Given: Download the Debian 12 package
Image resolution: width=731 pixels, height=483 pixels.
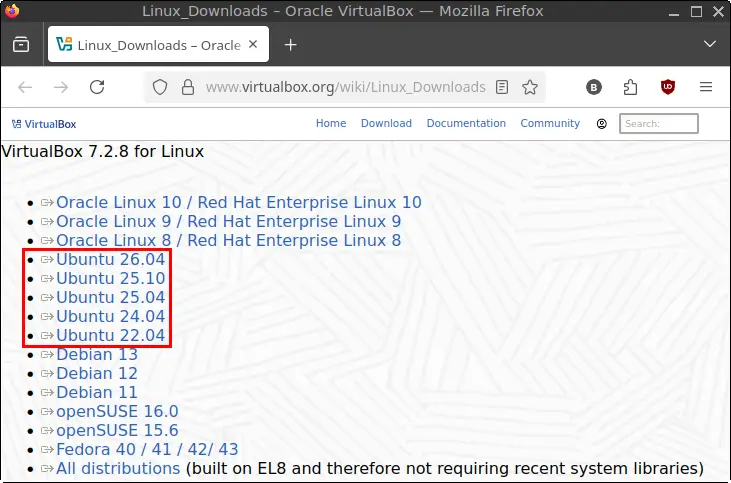Looking at the screenshot, I should pyautogui.click(x=97, y=373).
